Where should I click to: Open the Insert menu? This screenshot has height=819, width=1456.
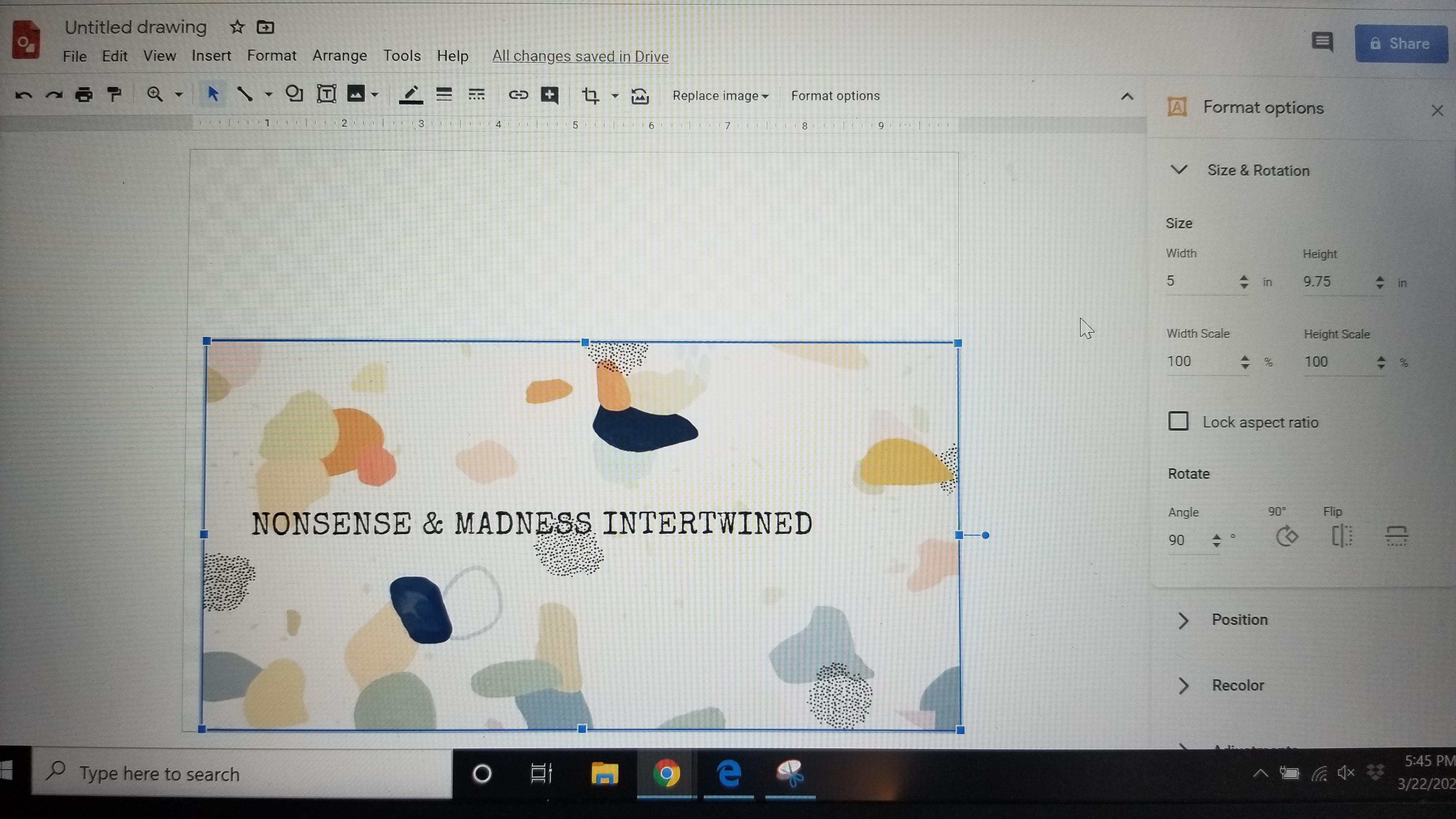tap(211, 55)
